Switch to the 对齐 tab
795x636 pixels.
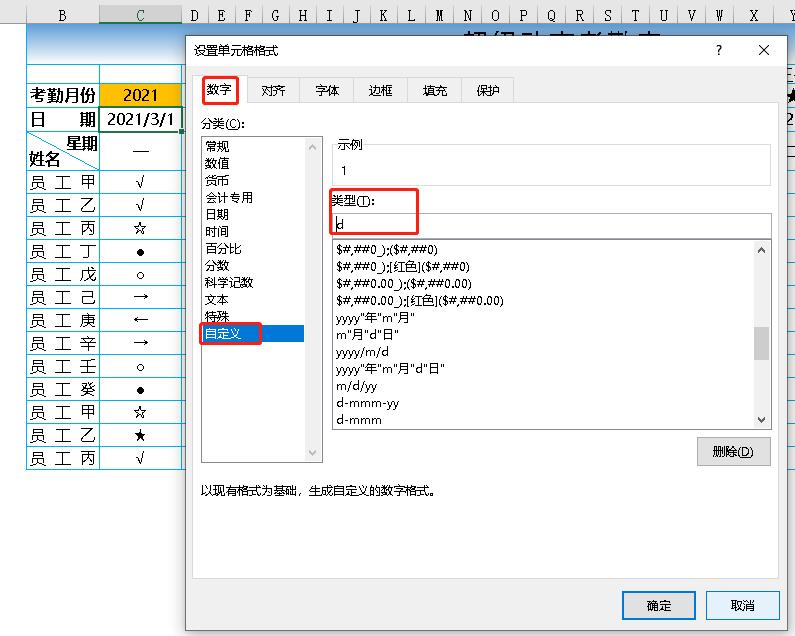[273, 90]
